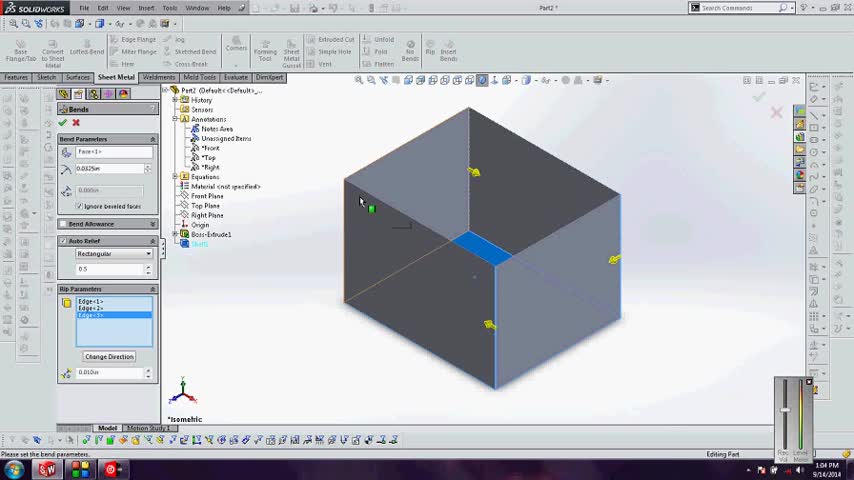Collapse the Auto Relief section
The height and width of the screenshot is (480, 854).
click(x=152, y=241)
